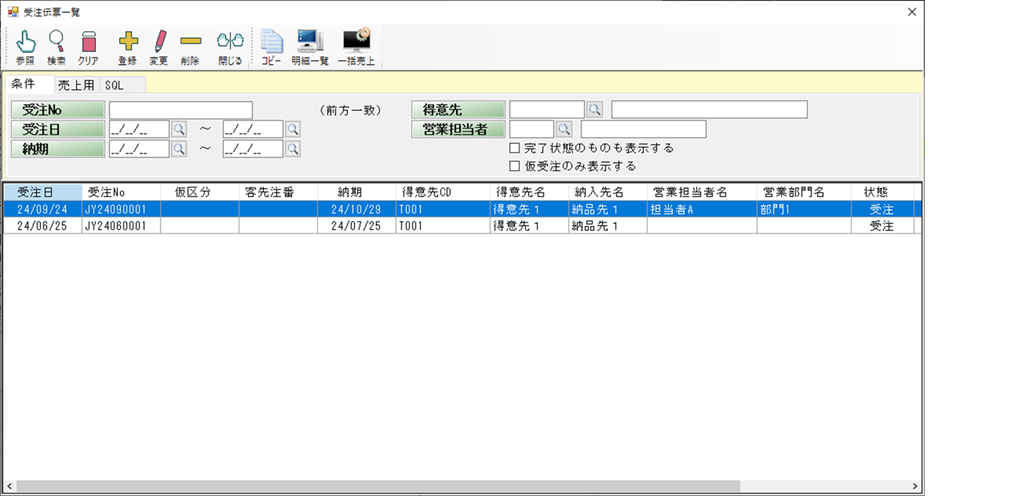Image resolution: width=1022 pixels, height=496 pixels.
Task: Click the クリア (clear) eraser icon
Action: click(x=88, y=42)
